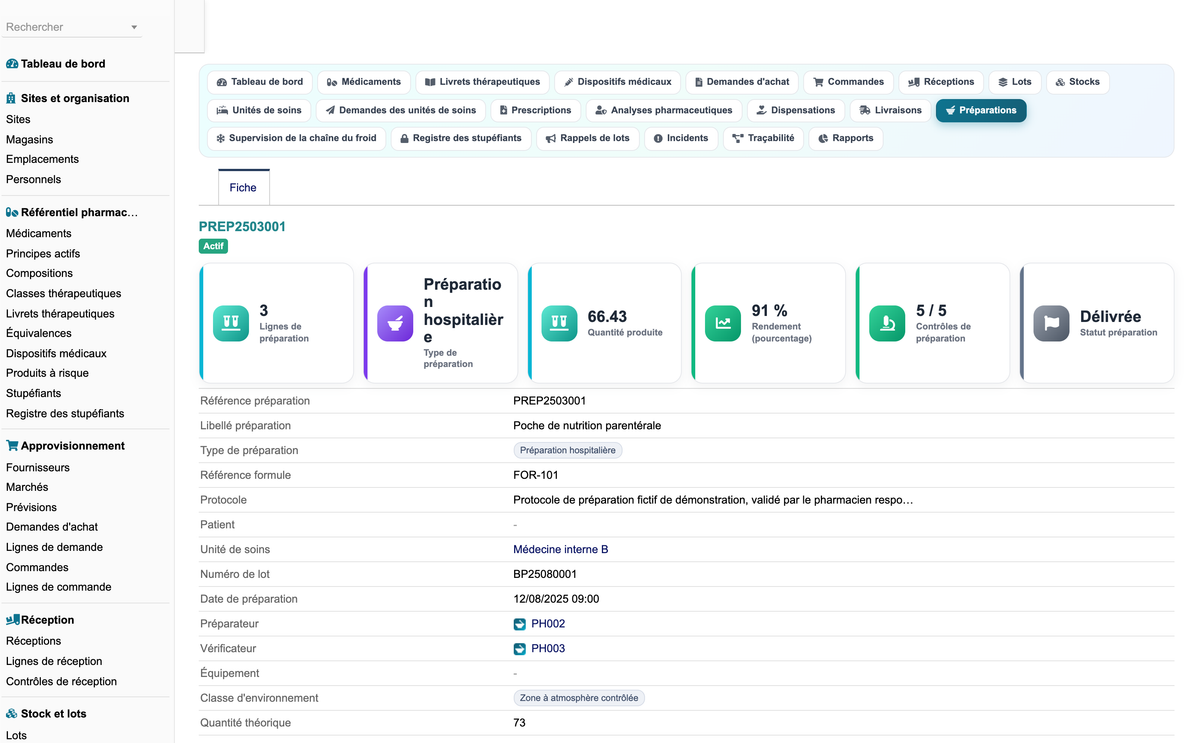Click the Rapports tab pie chart icon
1200x743 pixels.
coord(823,138)
